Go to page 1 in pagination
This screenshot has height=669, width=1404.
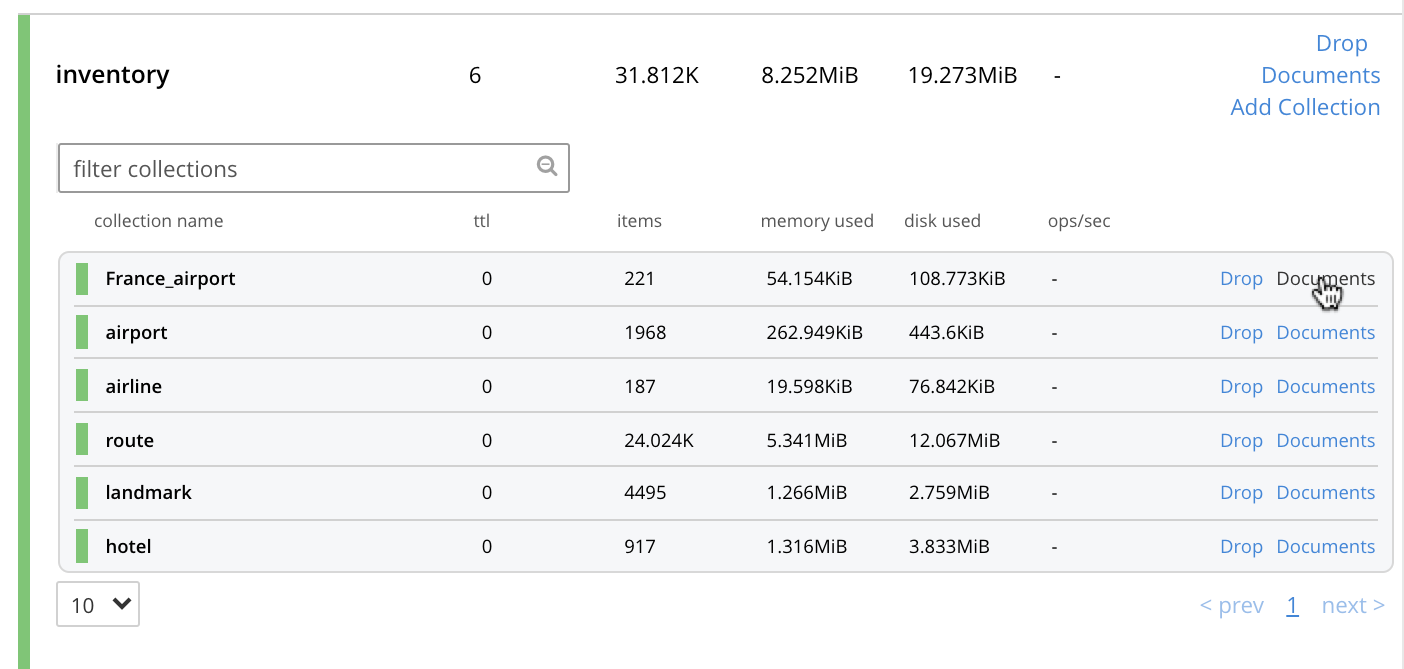click(x=1292, y=605)
